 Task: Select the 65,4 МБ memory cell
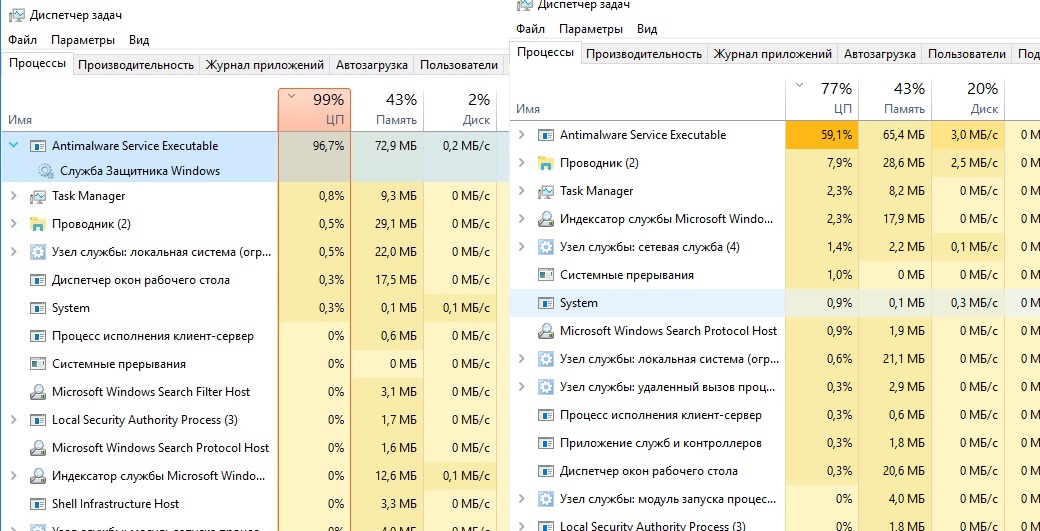click(x=894, y=135)
